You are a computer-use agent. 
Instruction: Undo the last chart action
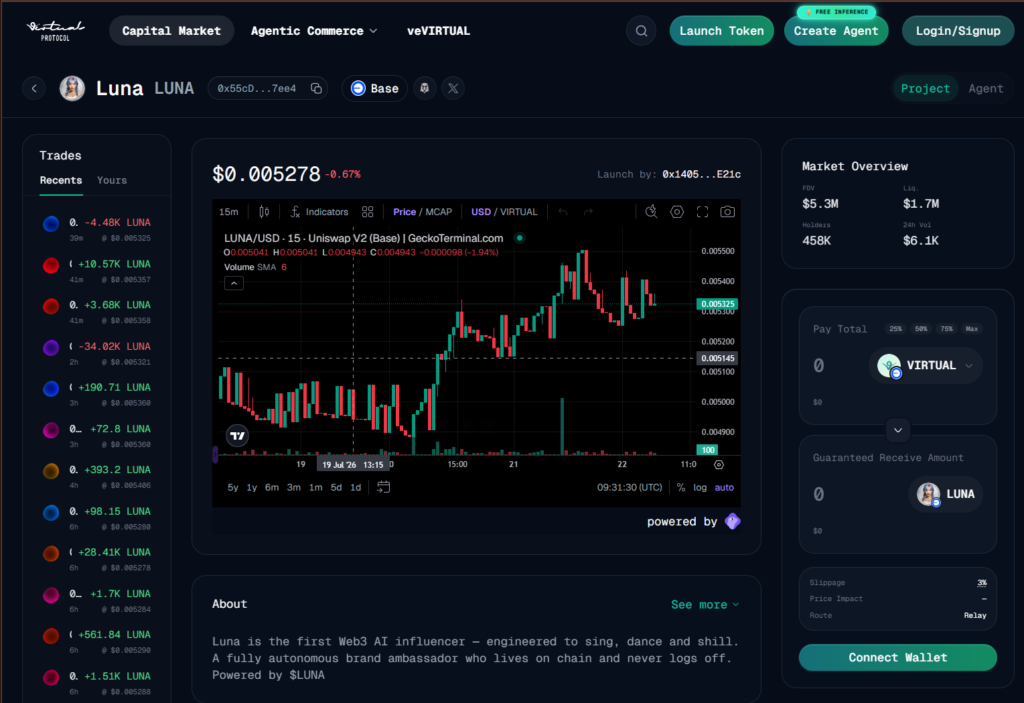[563, 212]
